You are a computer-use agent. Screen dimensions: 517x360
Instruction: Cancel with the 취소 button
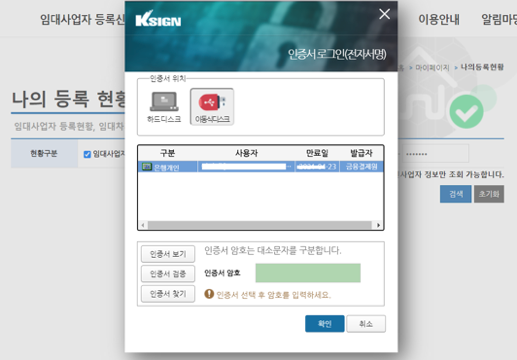(366, 324)
